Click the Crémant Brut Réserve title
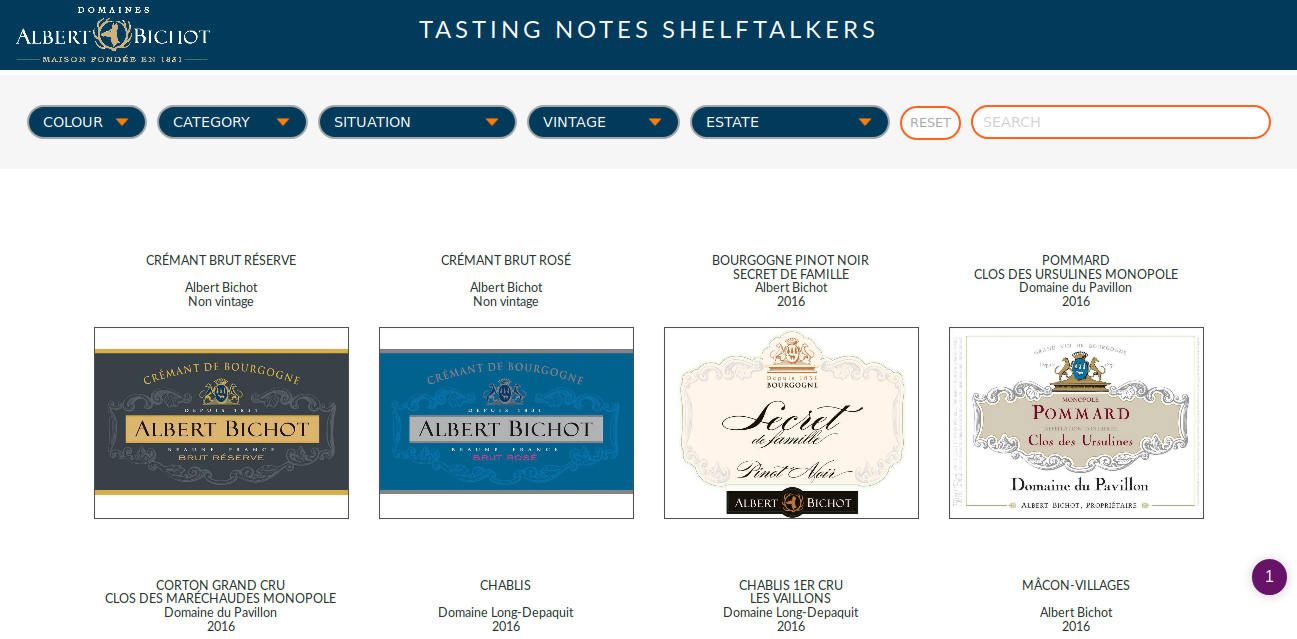 pos(221,260)
